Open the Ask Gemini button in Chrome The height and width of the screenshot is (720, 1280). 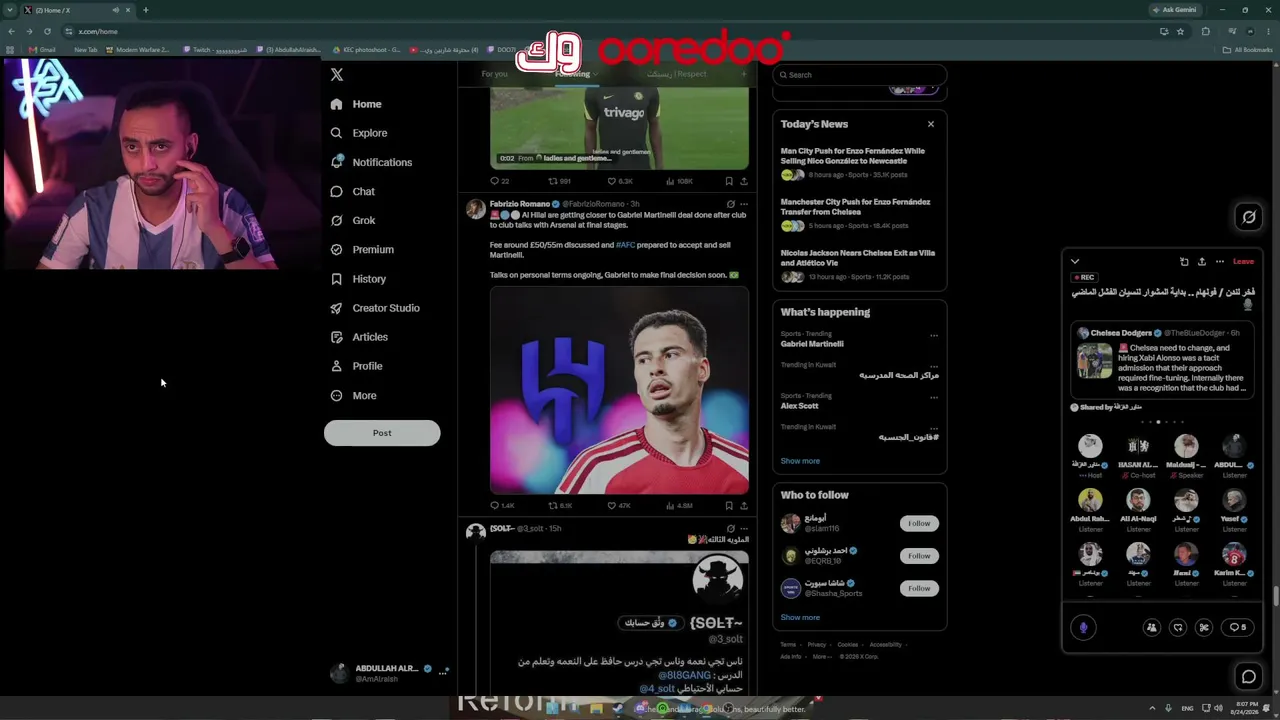[1174, 10]
